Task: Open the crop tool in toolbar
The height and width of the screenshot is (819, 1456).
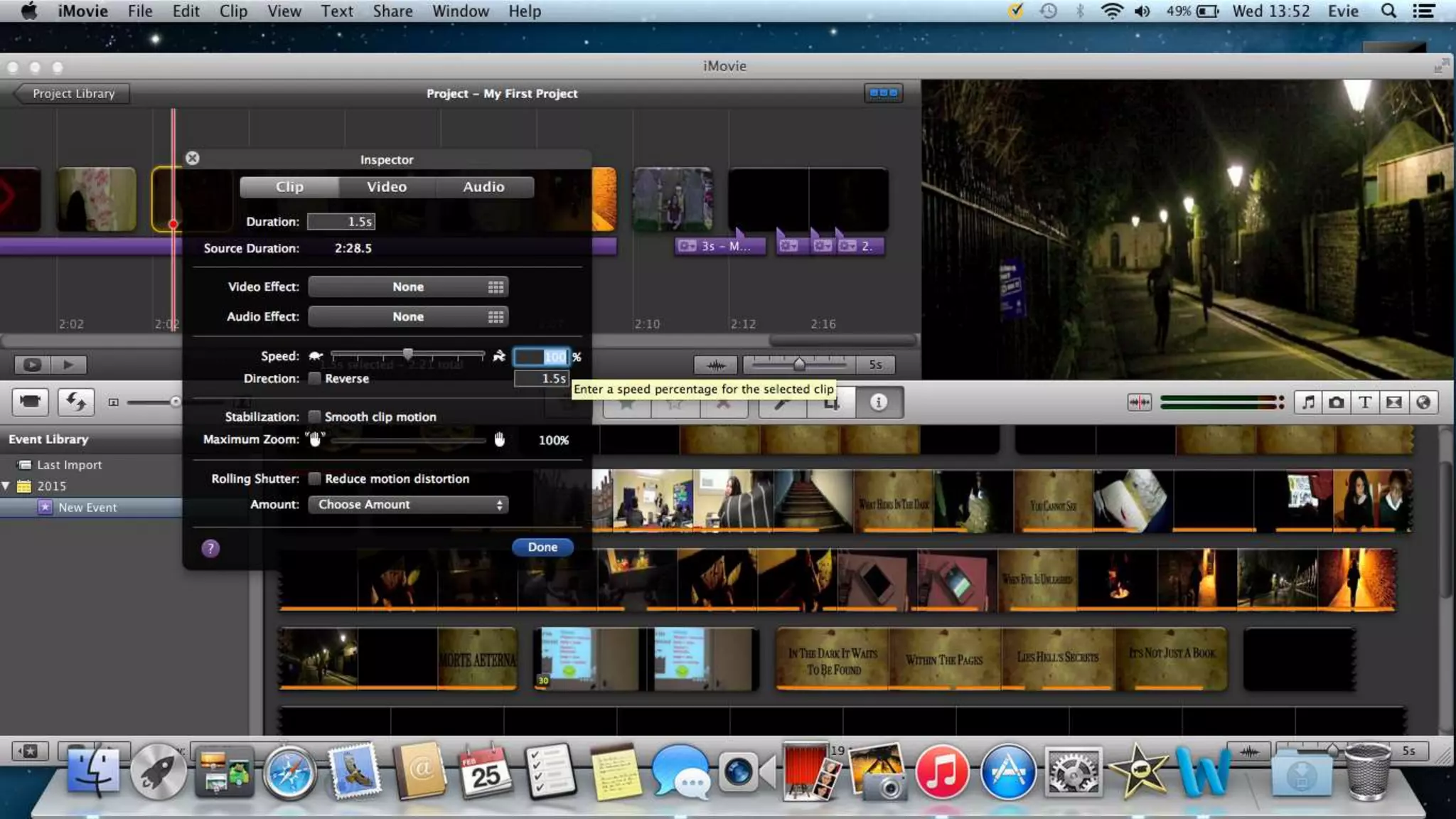Action: pyautogui.click(x=831, y=403)
